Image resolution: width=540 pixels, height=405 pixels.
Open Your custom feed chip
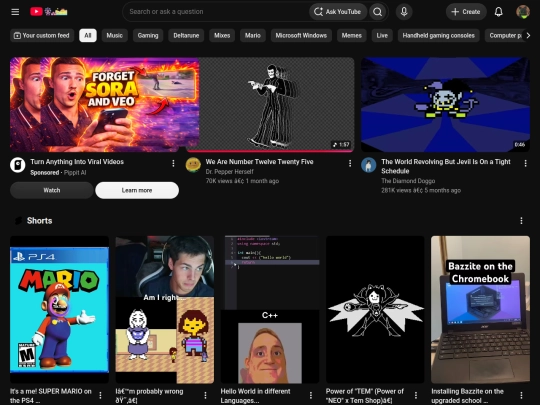click(42, 35)
